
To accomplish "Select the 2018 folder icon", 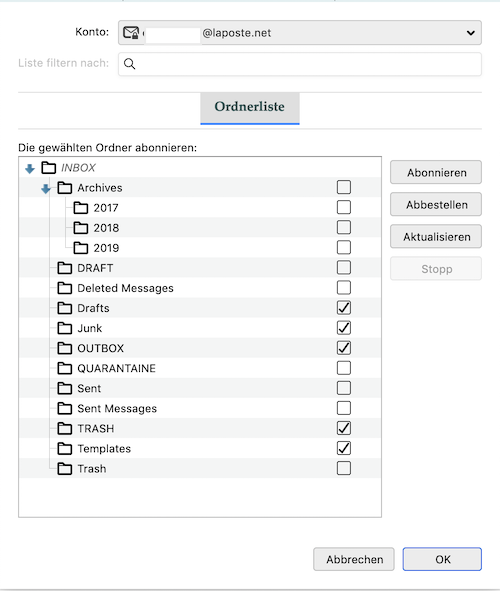I will point(81,228).
